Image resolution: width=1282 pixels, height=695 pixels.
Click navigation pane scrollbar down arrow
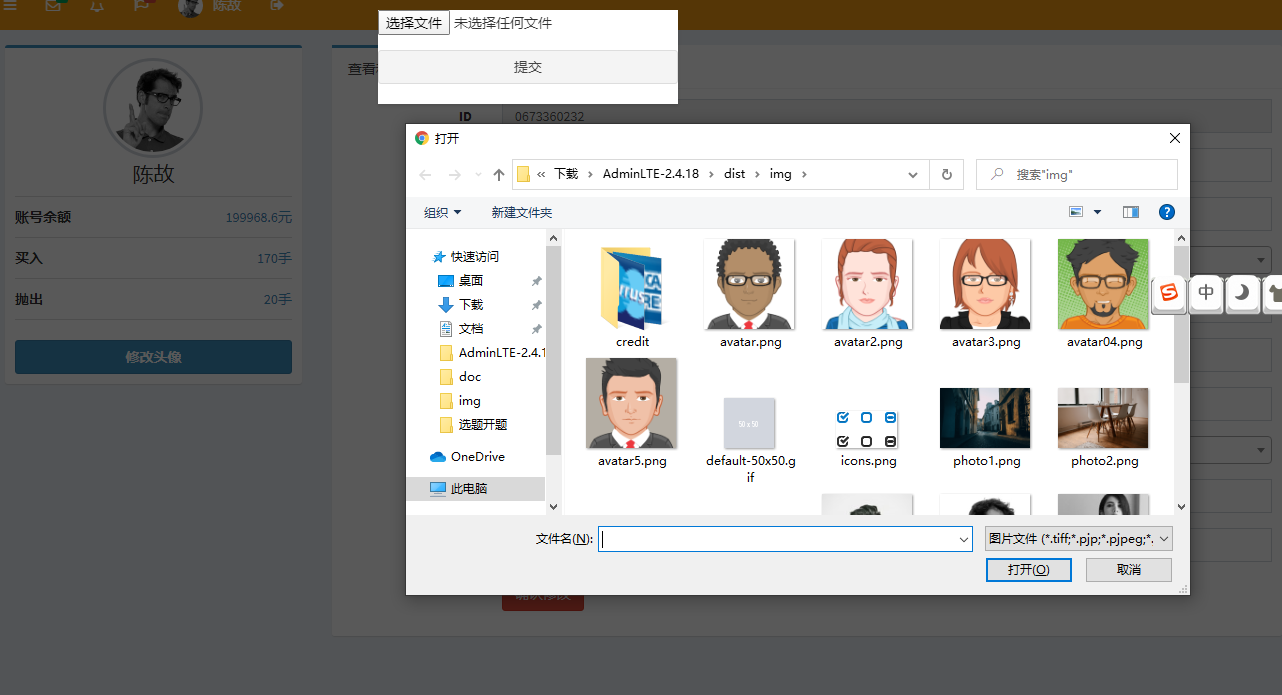click(x=553, y=507)
